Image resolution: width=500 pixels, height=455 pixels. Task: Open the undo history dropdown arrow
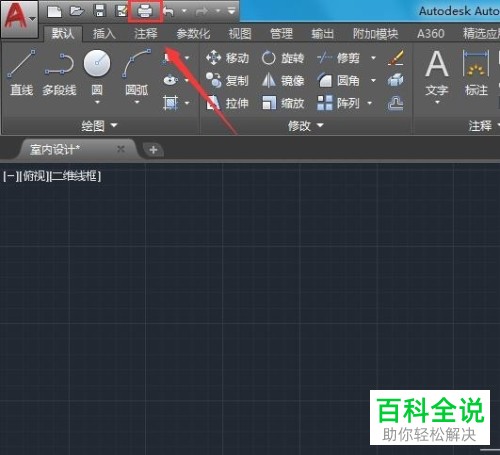pyautogui.click(x=184, y=11)
